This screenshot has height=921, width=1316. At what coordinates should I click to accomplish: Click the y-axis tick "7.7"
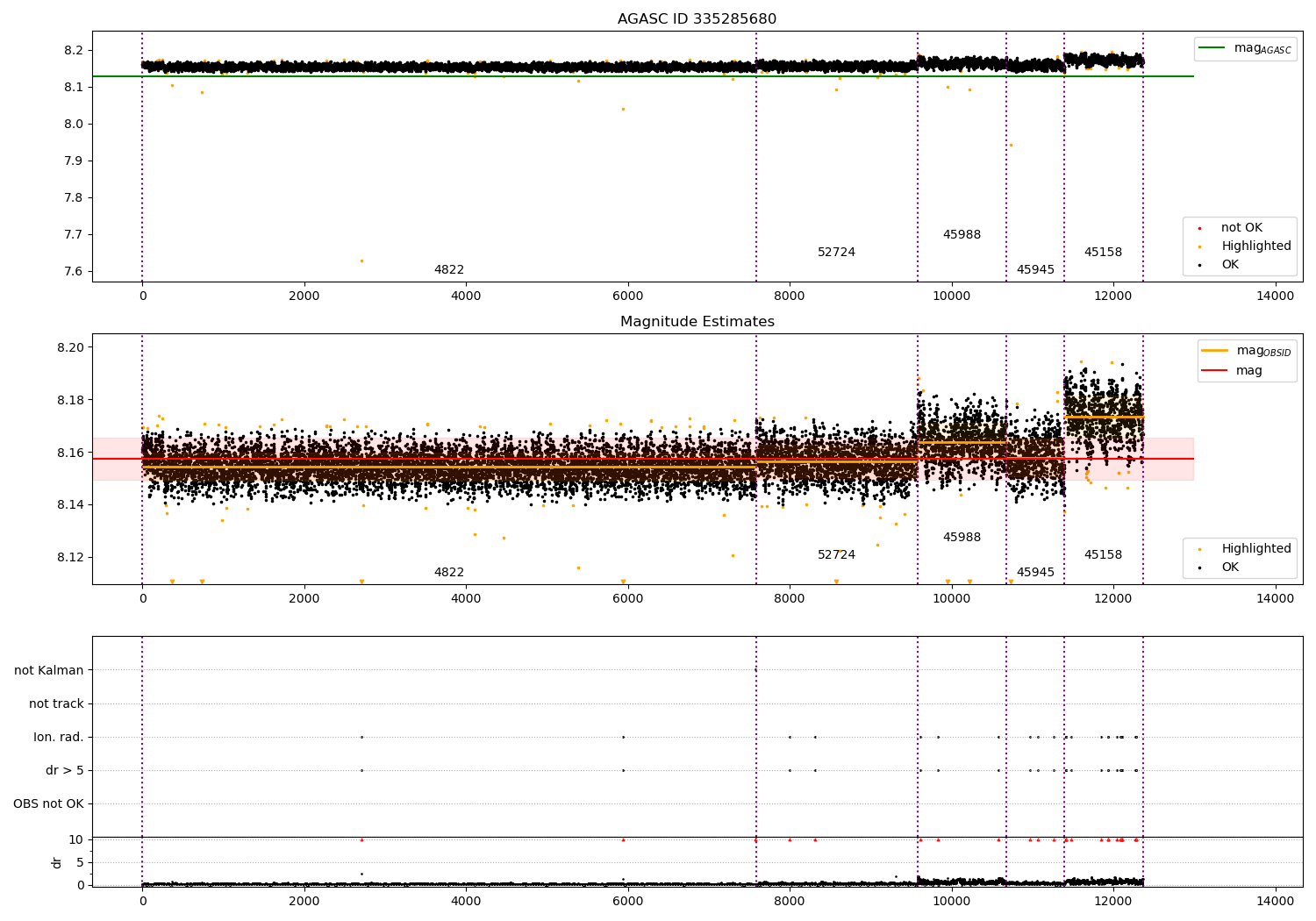click(x=74, y=235)
